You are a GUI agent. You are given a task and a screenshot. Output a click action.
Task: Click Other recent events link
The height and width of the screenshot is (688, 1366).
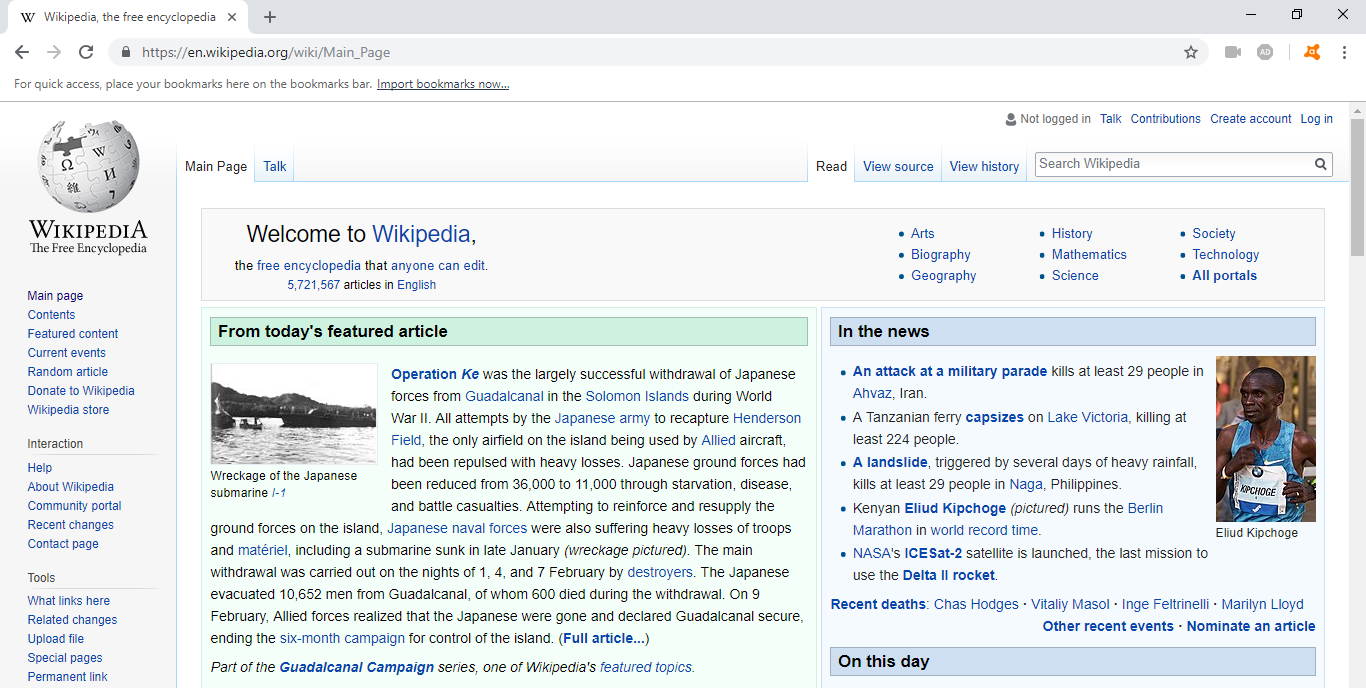1108,626
